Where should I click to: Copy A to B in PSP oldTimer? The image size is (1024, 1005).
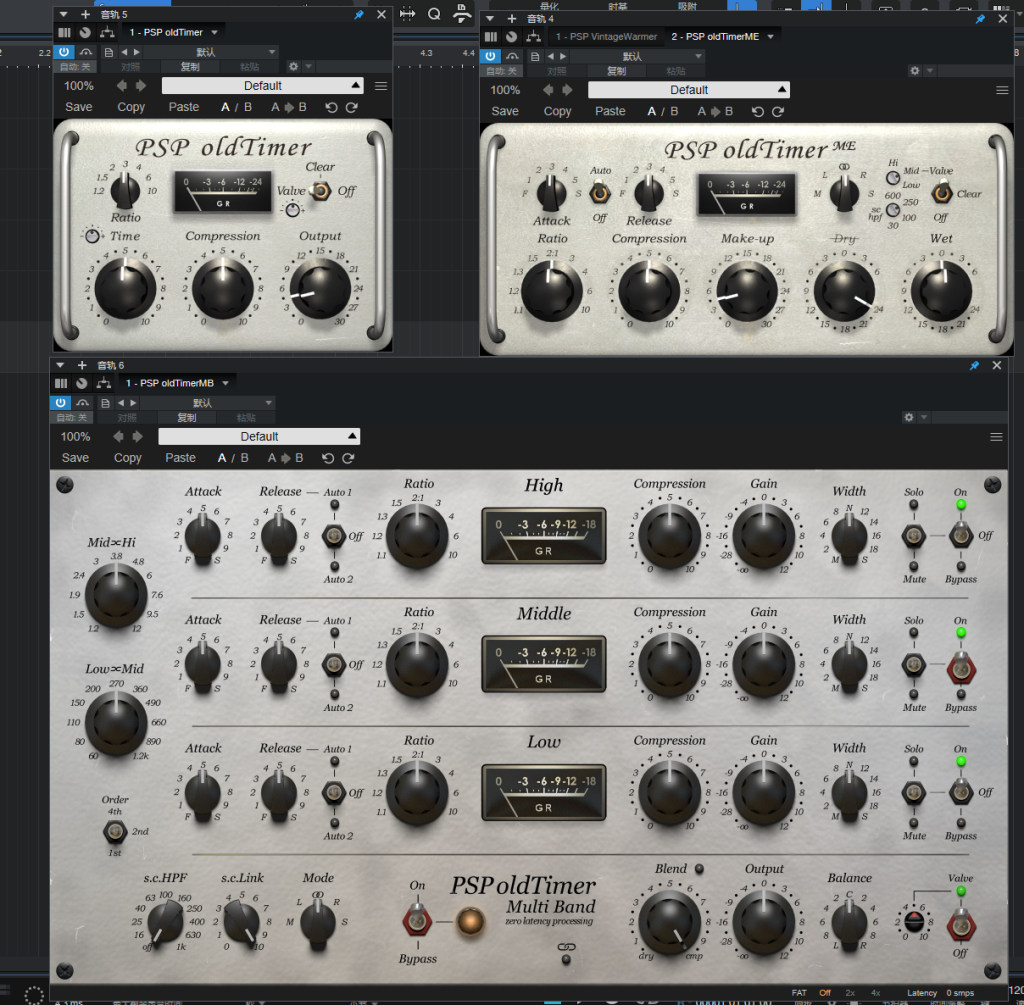pyautogui.click(x=289, y=107)
